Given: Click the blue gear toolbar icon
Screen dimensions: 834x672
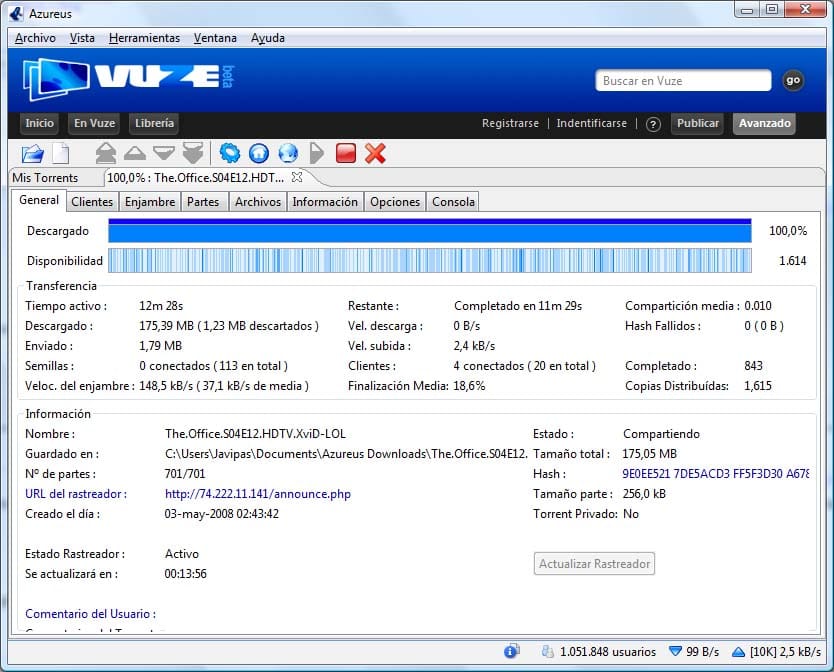Looking at the screenshot, I should (230, 153).
